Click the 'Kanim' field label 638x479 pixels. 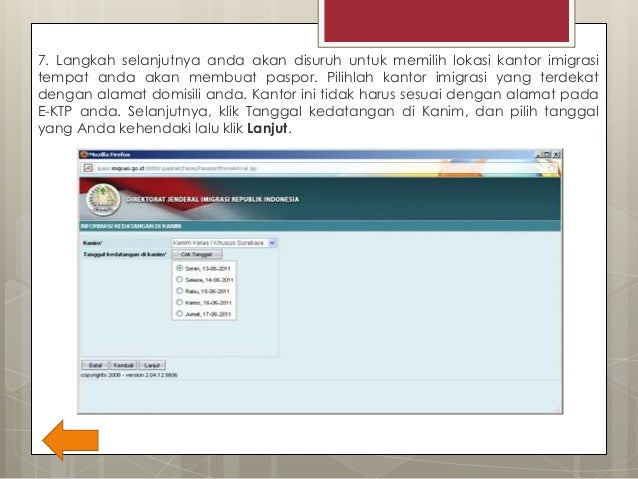tap(93, 243)
